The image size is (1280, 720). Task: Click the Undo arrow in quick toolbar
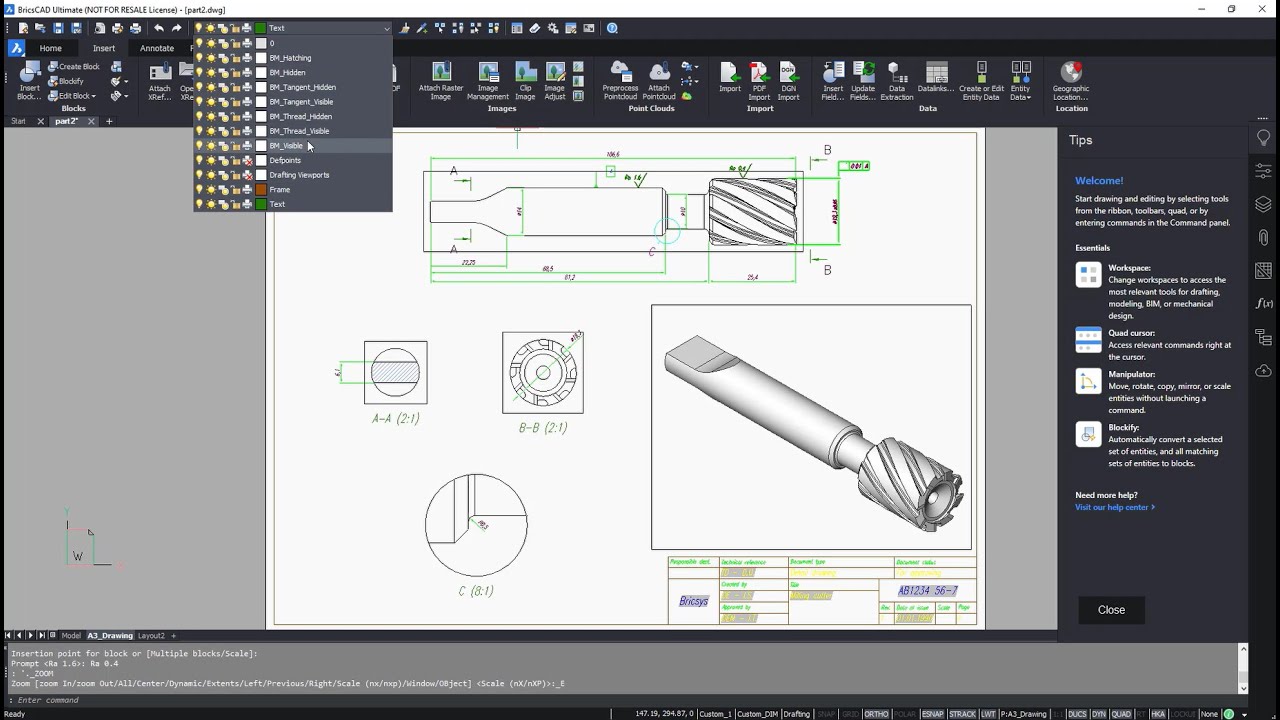(158, 28)
